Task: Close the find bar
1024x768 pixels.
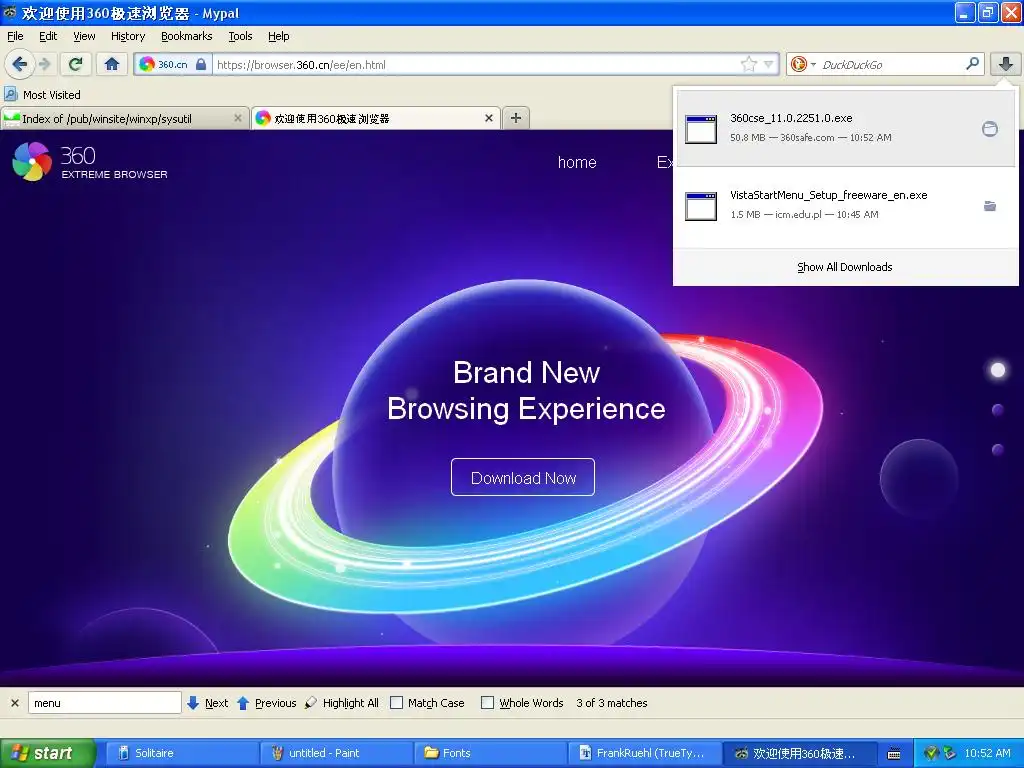Action: click(14, 703)
